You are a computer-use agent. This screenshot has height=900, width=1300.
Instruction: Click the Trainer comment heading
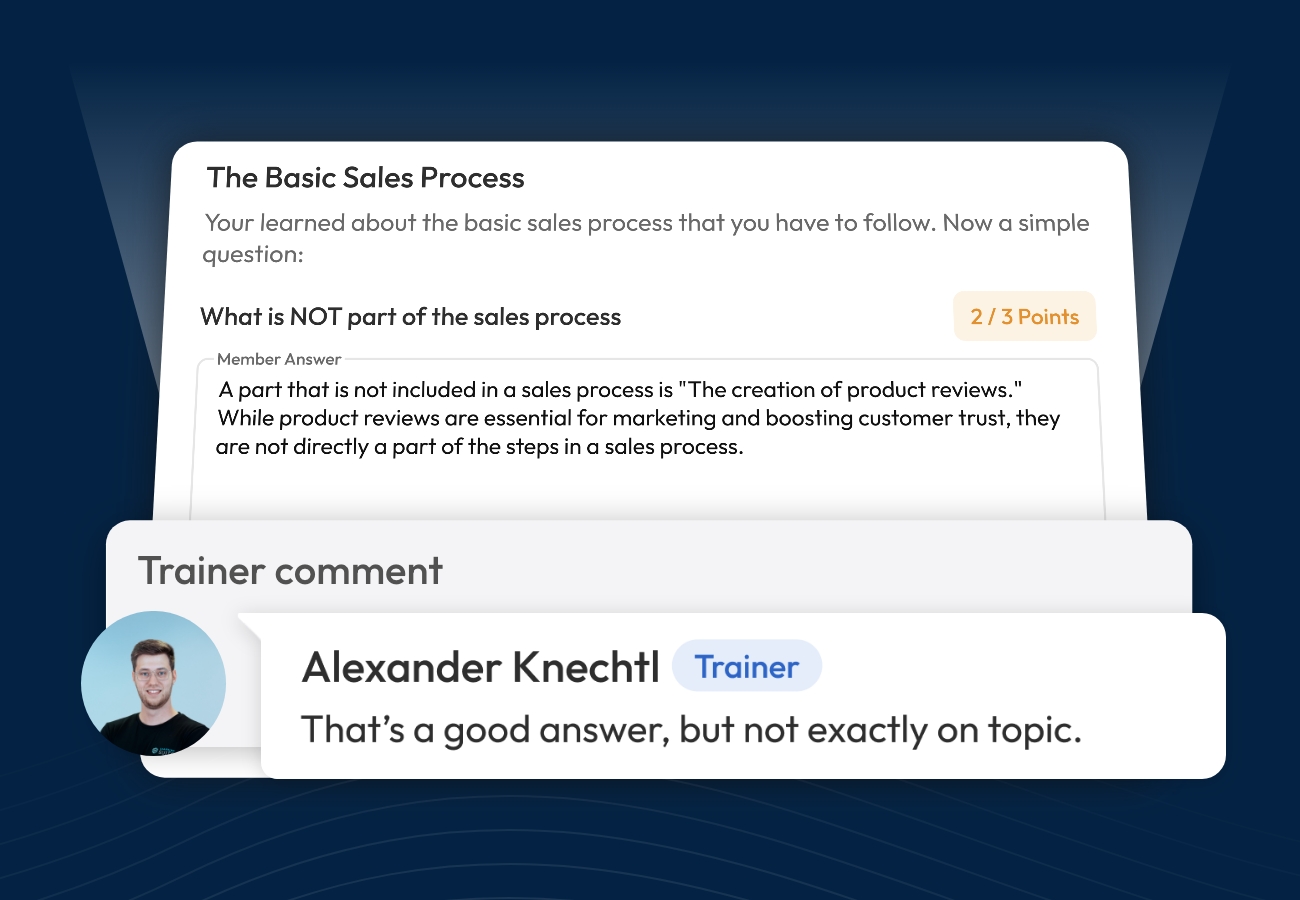(290, 570)
